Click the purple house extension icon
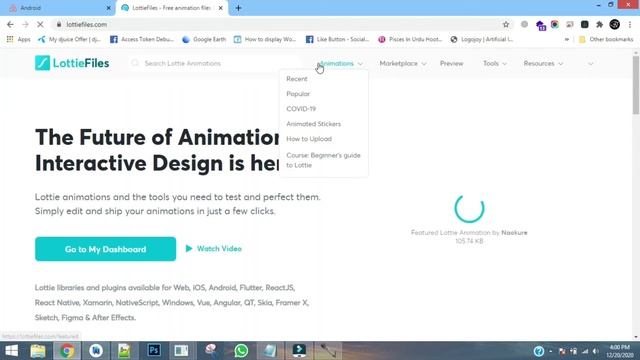The width and height of the screenshot is (640, 360). 540,25
